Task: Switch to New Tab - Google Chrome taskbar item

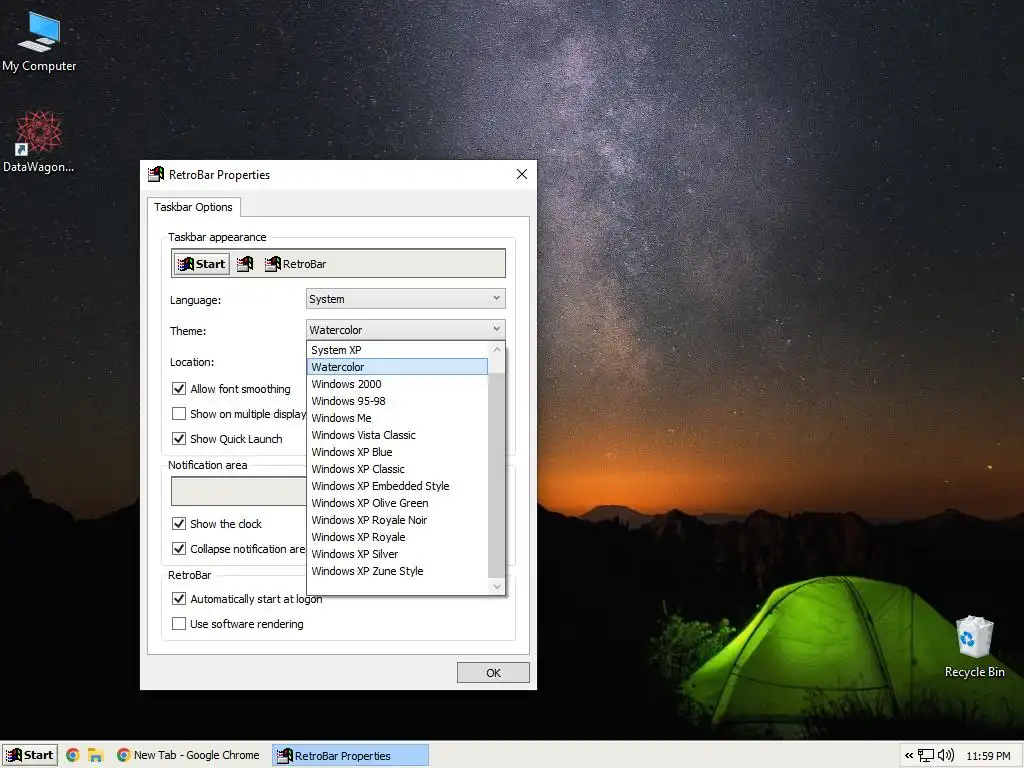Action: 188,755
